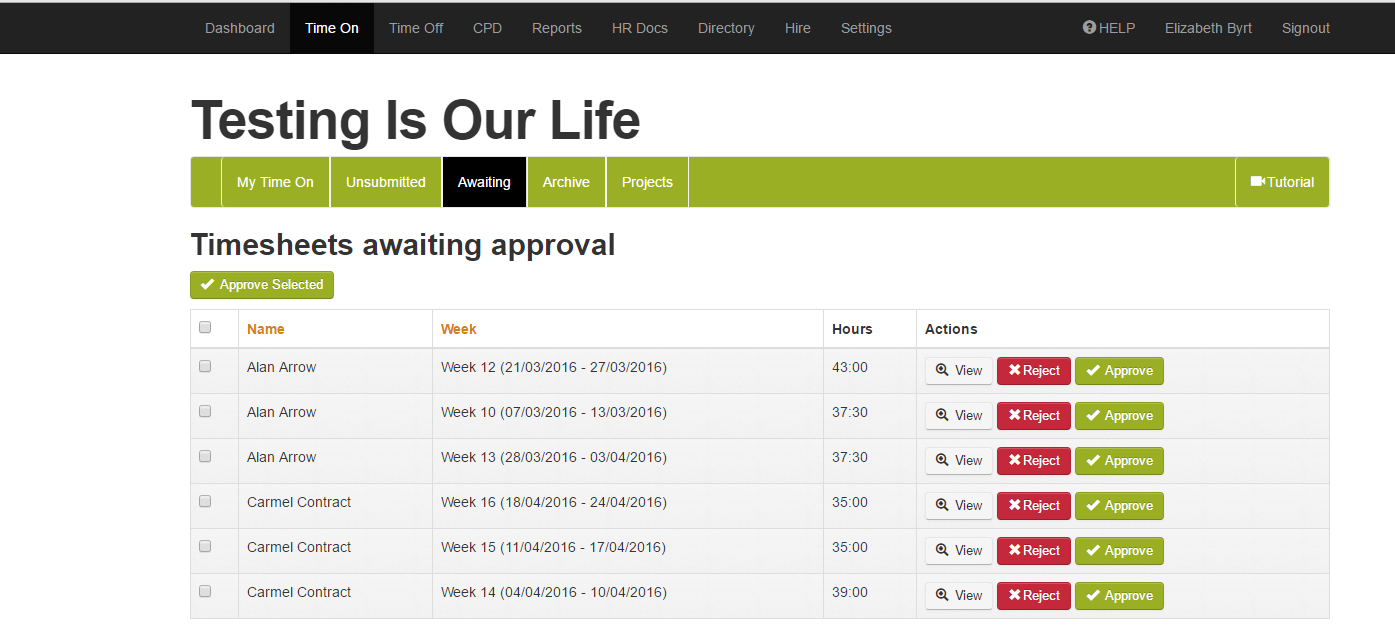Reject Alan Arrow's Week 10 timesheet
The image size is (1395, 644).
[x=1033, y=416]
